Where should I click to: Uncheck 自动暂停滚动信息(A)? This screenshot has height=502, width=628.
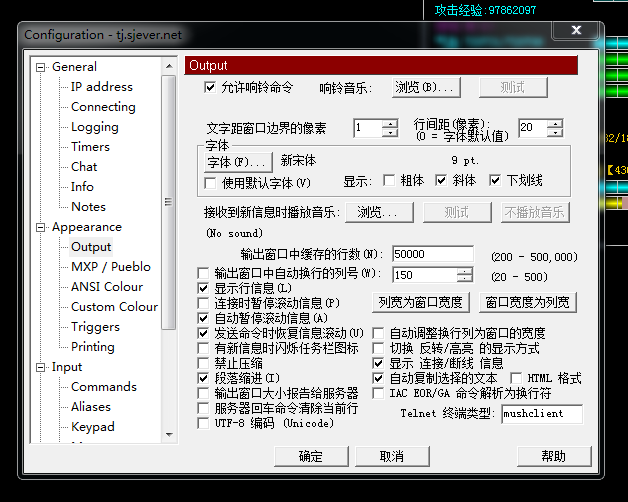tap(203, 319)
